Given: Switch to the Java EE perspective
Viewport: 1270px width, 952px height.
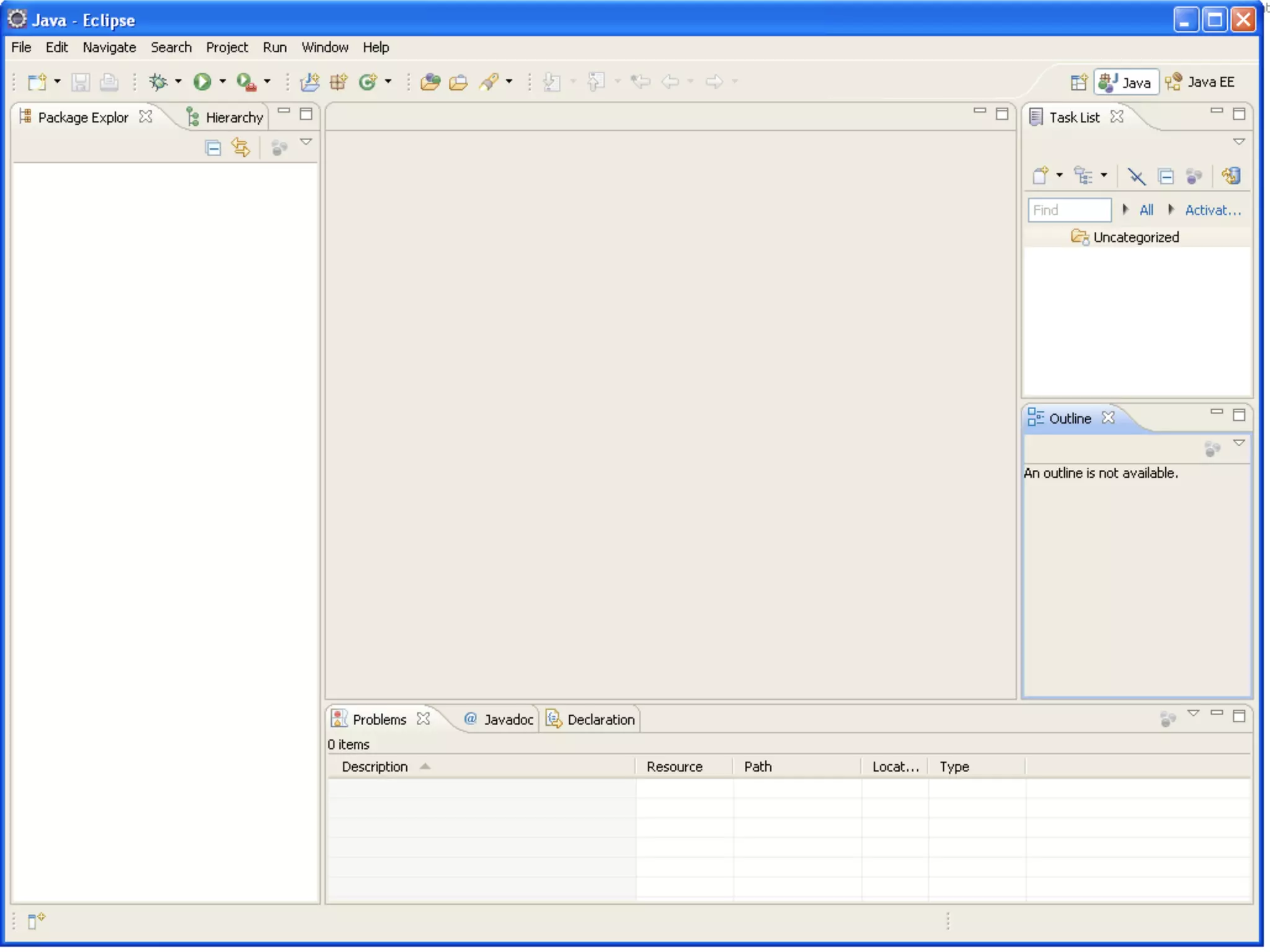Looking at the screenshot, I should [1200, 82].
